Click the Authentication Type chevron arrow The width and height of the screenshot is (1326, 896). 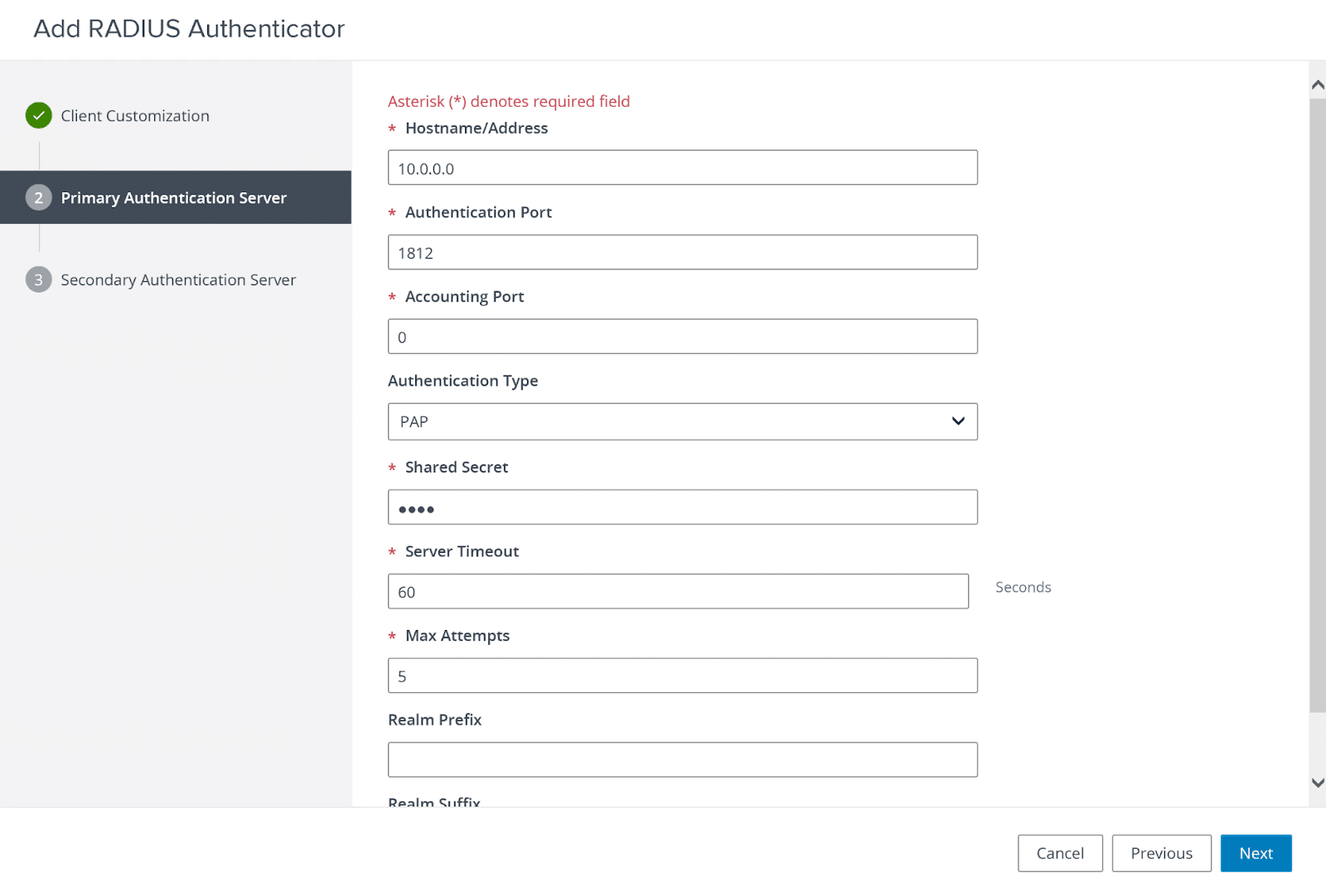958,421
